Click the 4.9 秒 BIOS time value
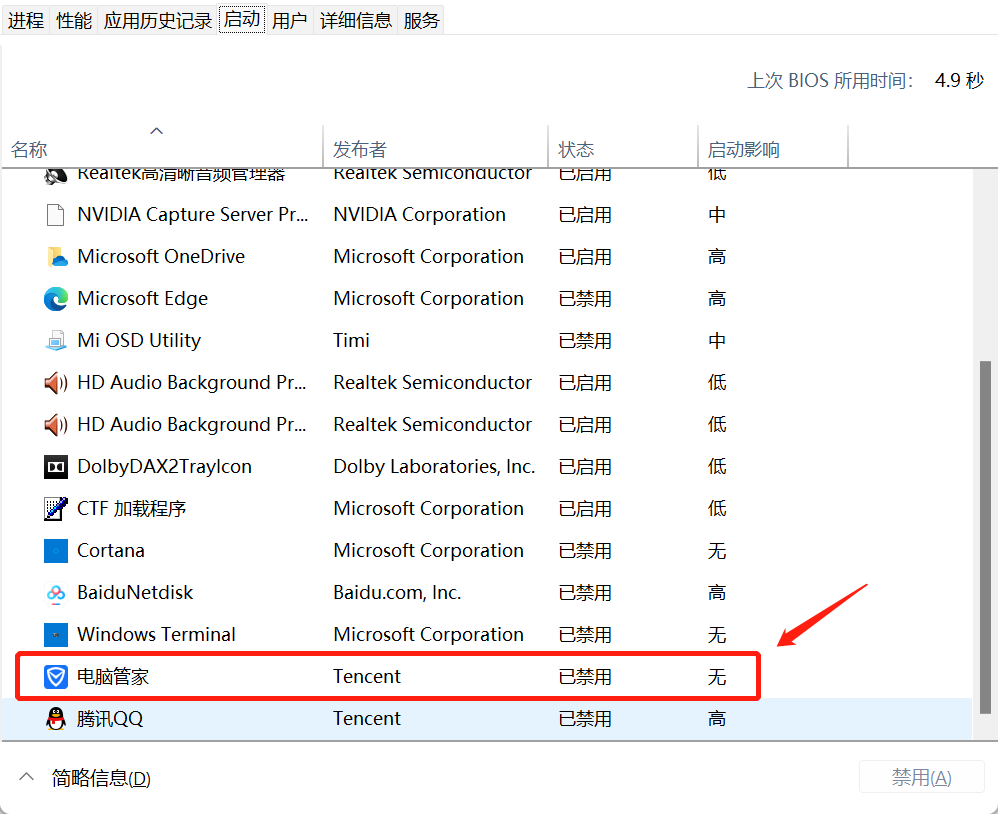Image resolution: width=998 pixels, height=814 pixels. coord(960,81)
